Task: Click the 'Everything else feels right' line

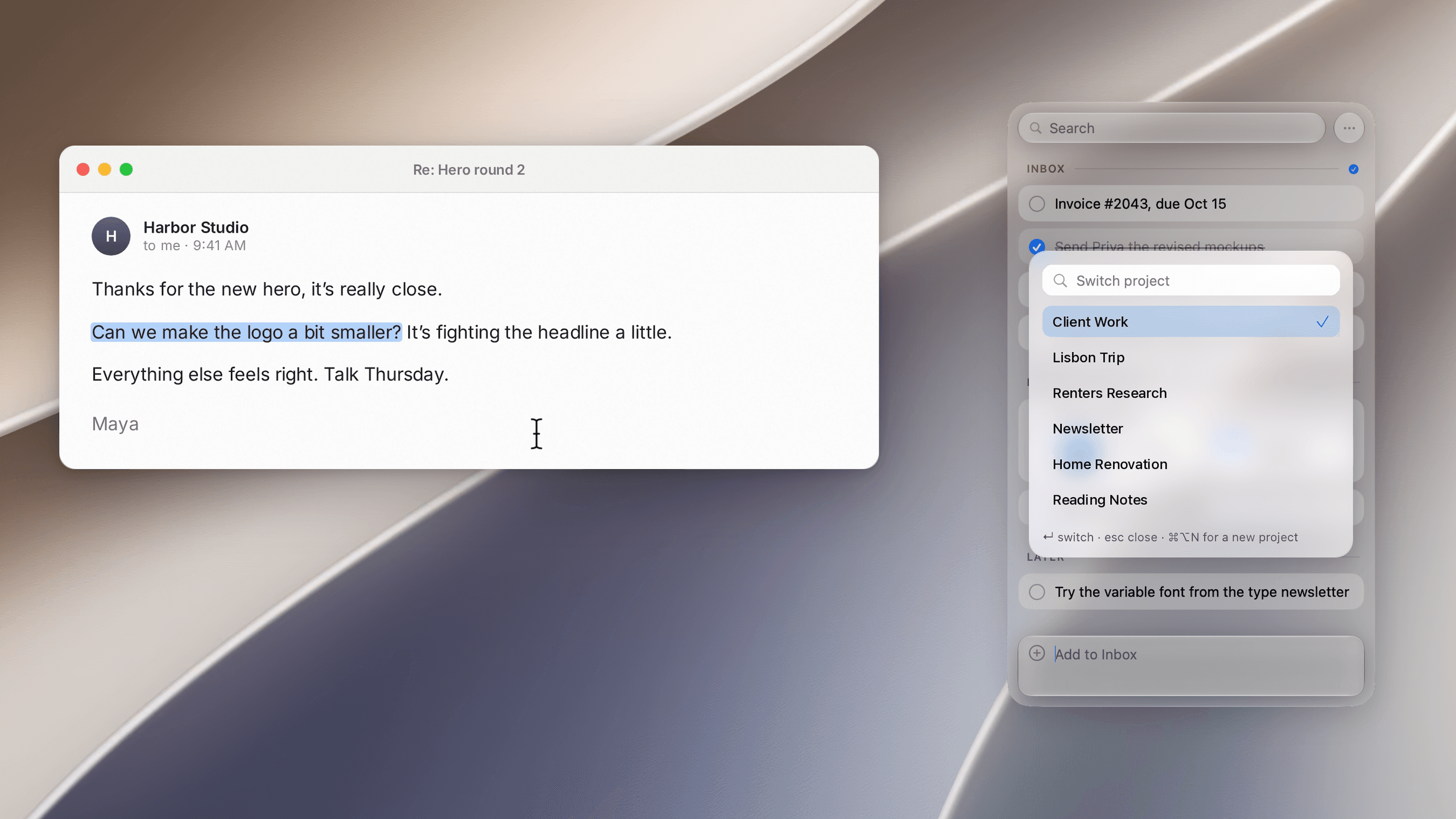Action: (x=270, y=374)
